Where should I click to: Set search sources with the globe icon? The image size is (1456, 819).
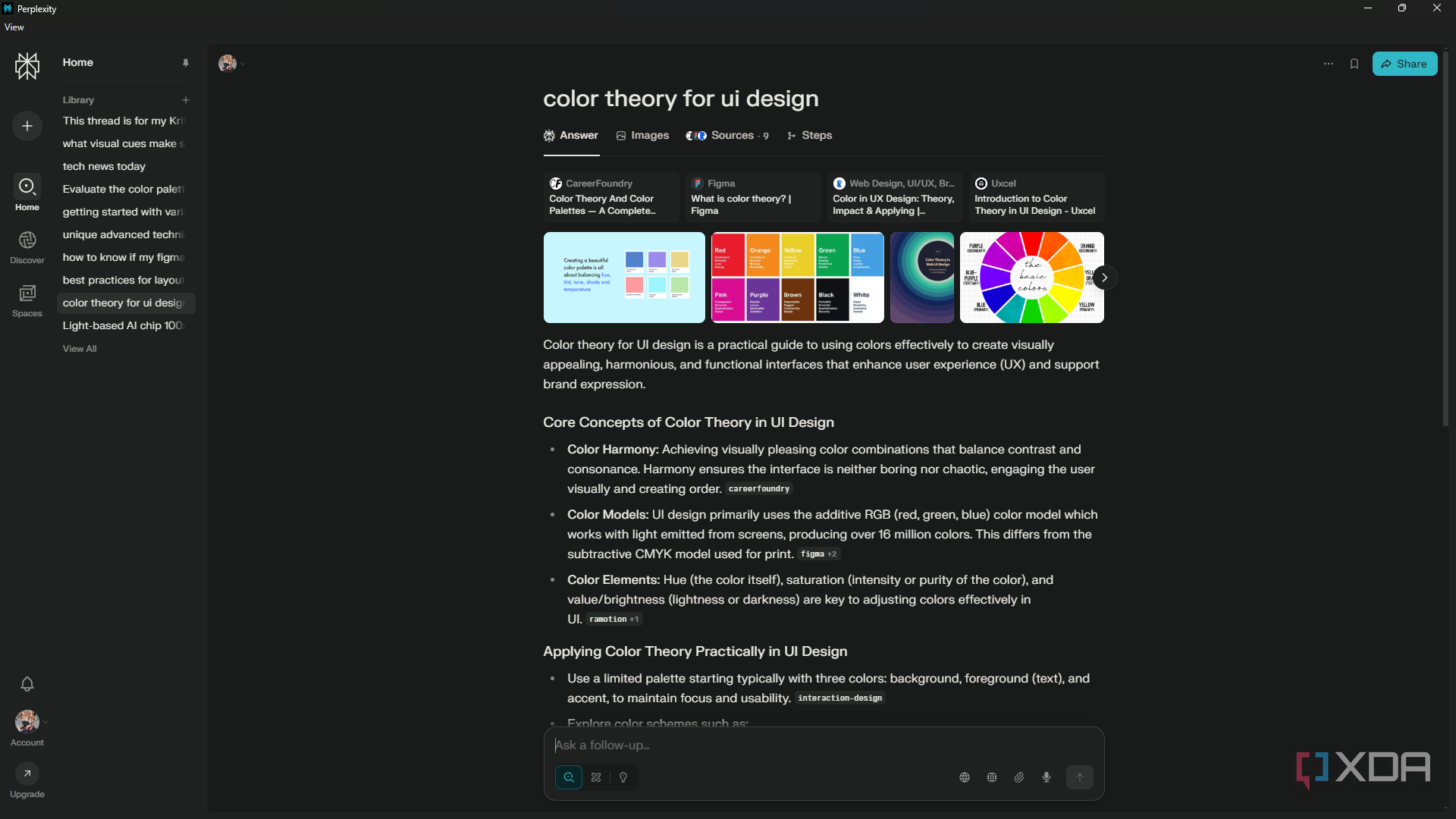(x=965, y=777)
